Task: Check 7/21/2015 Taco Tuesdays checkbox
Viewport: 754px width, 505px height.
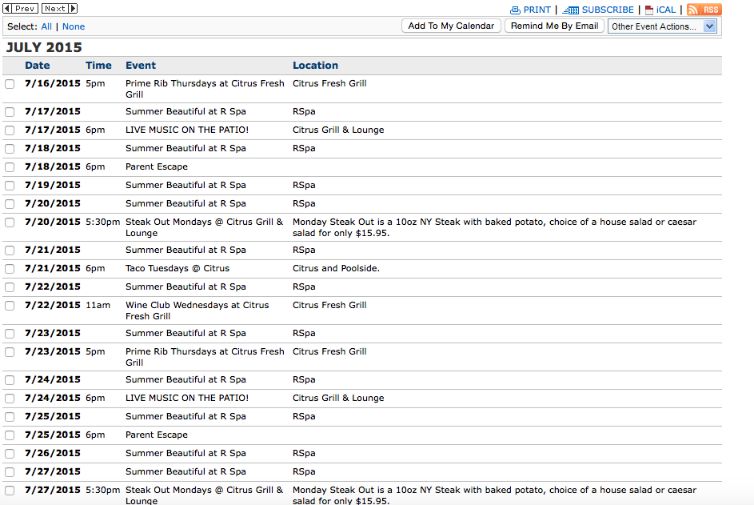Action: pyautogui.click(x=10, y=269)
